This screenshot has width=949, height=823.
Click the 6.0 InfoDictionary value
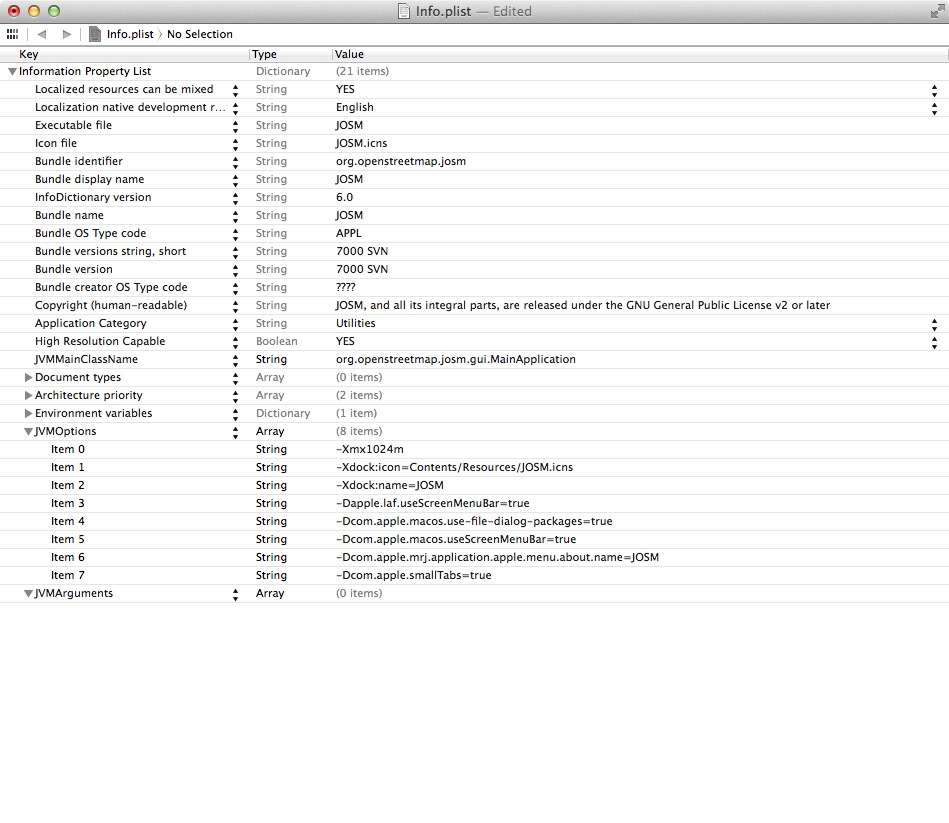[x=344, y=197]
